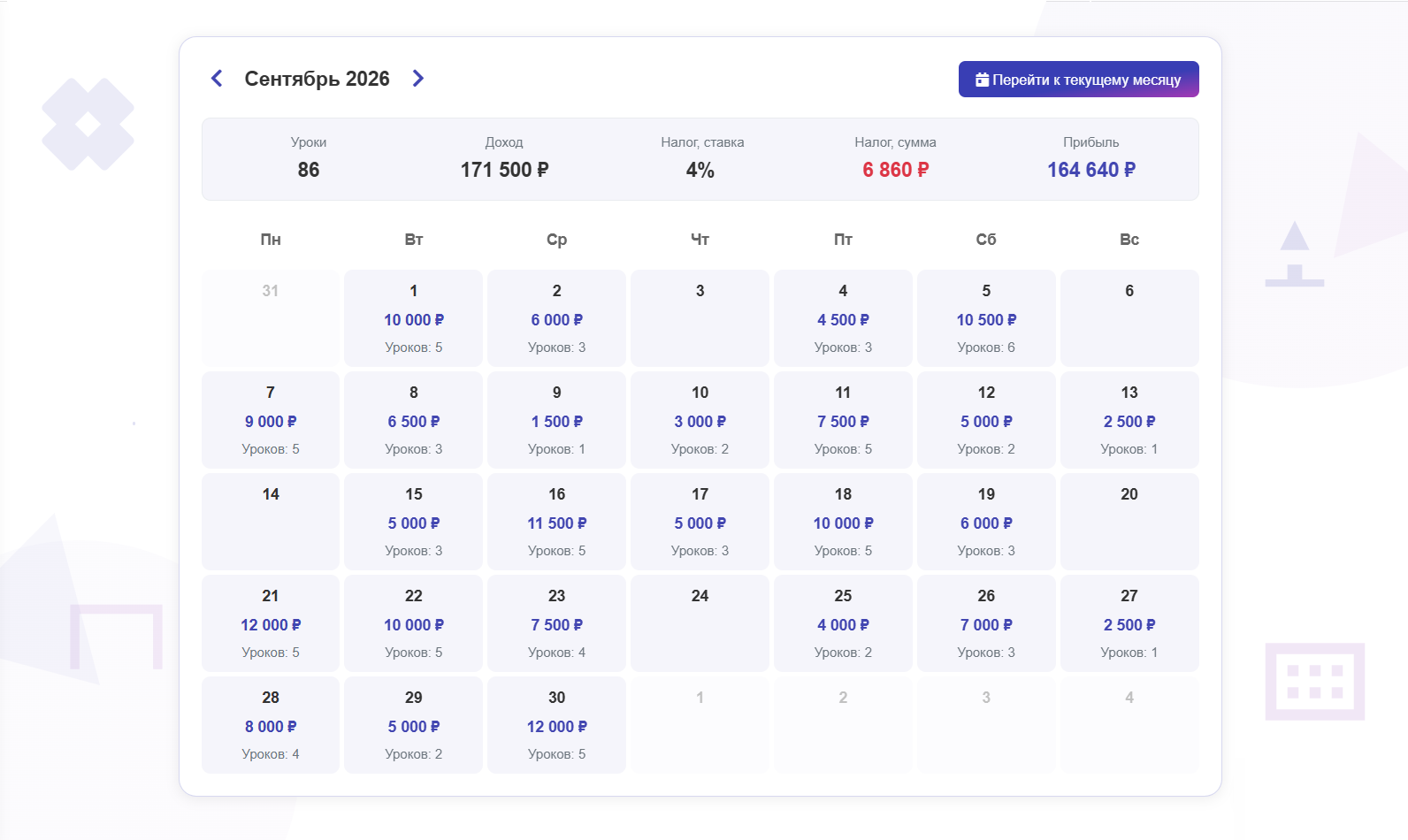Click the greyed-out August 31 cell
The width and height of the screenshot is (1408, 840).
[x=271, y=318]
